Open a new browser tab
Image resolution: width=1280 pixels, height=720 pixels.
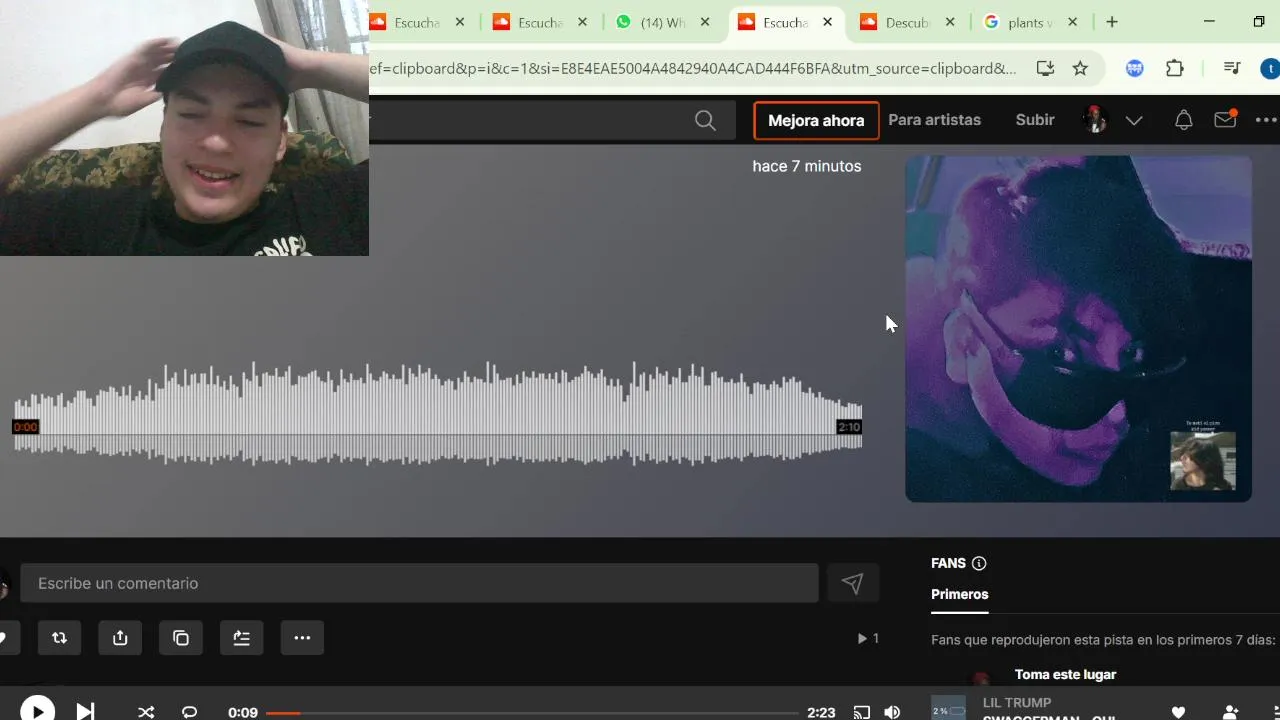click(1112, 22)
